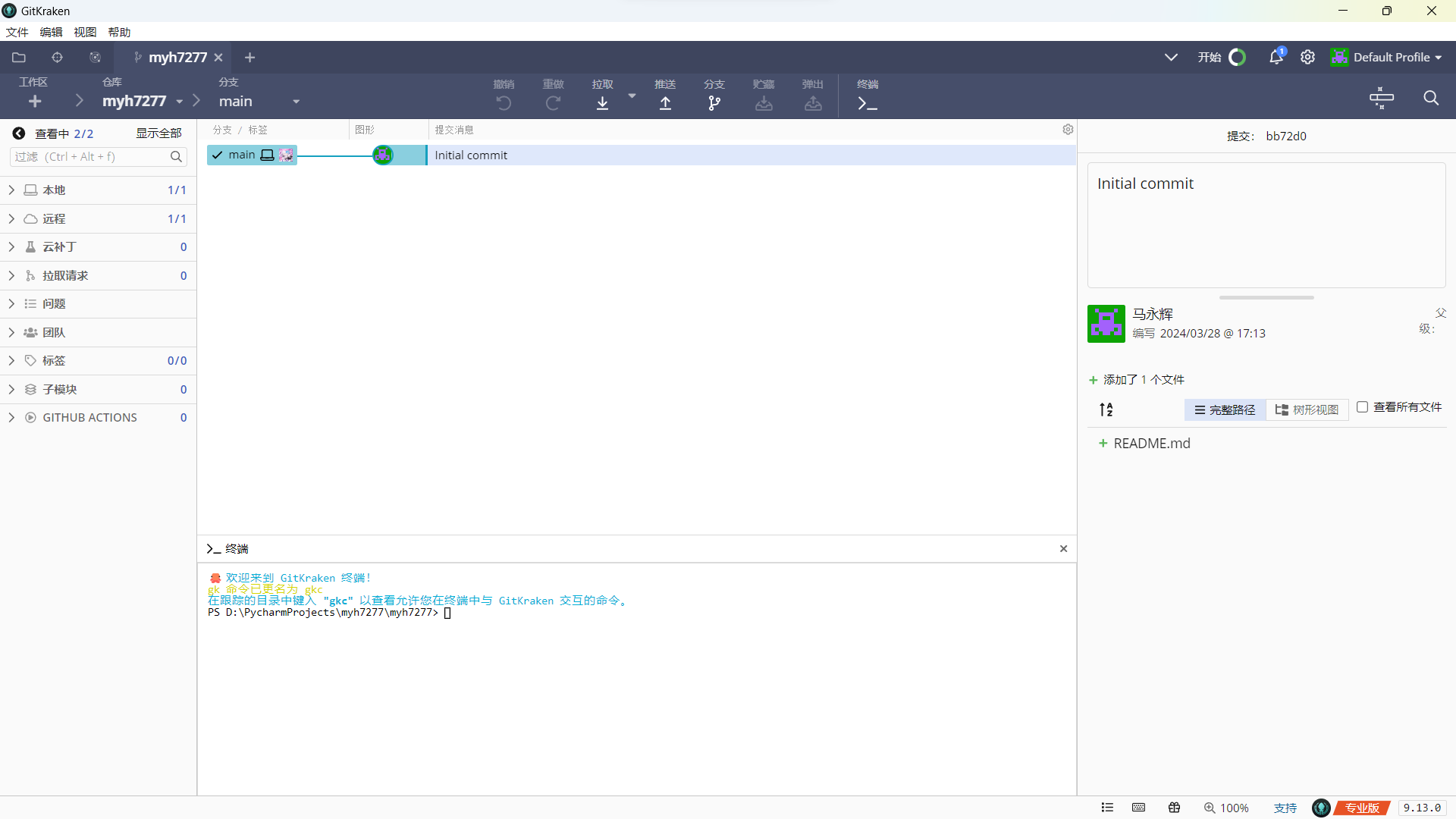Screen dimensions: 1456x819
Task: Open README.md in the commit file list
Action: pos(1151,444)
